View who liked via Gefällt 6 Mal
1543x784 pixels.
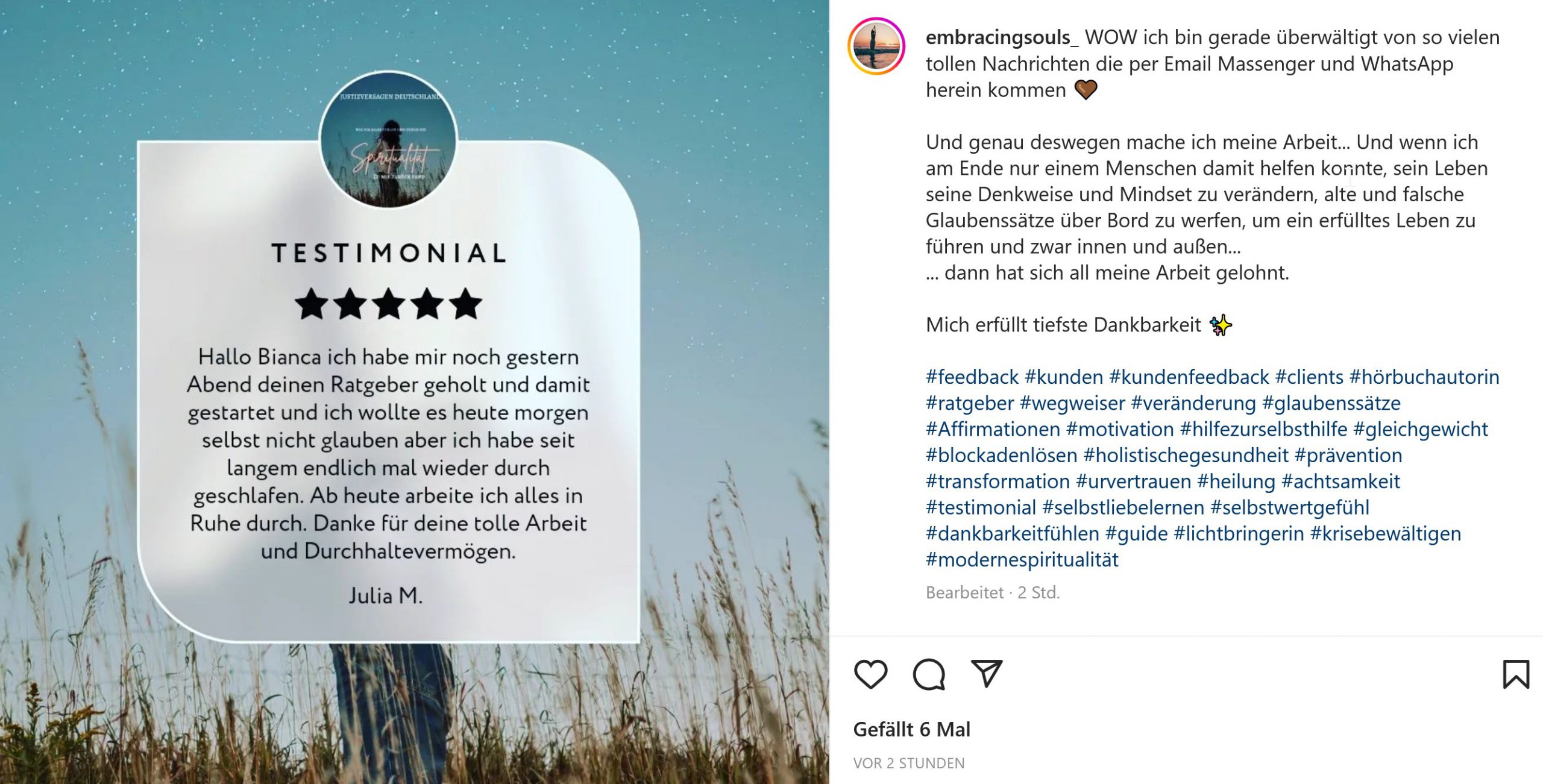[911, 729]
